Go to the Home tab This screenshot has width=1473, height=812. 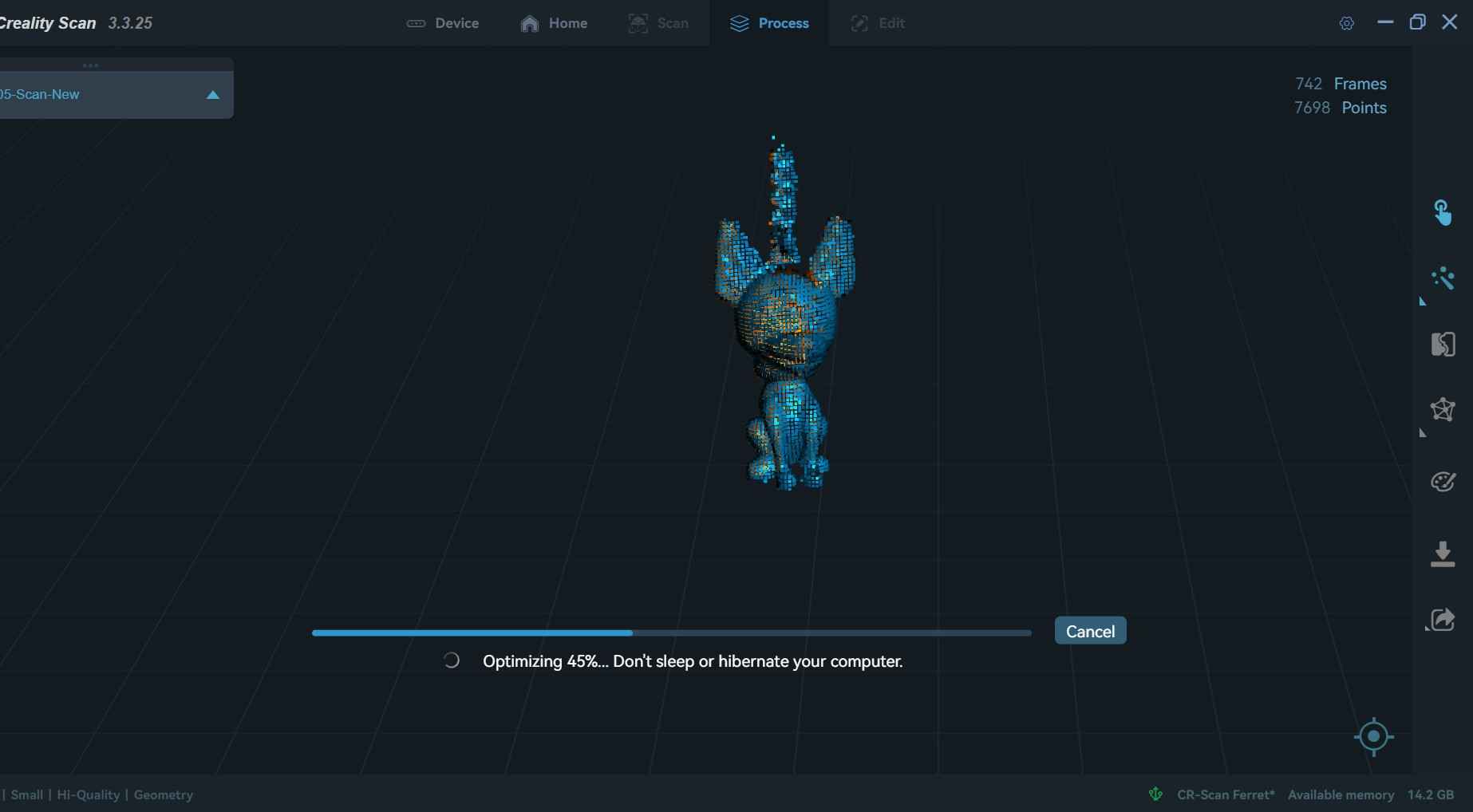pyautogui.click(x=554, y=23)
